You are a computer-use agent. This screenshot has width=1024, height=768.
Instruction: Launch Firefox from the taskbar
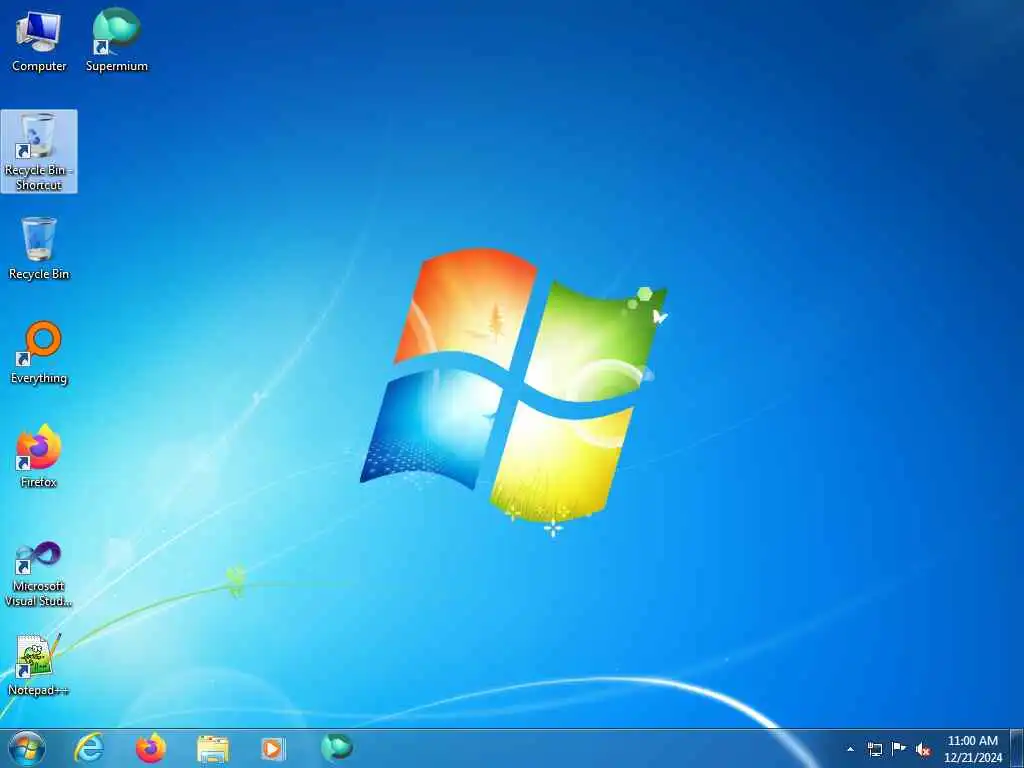coord(151,748)
